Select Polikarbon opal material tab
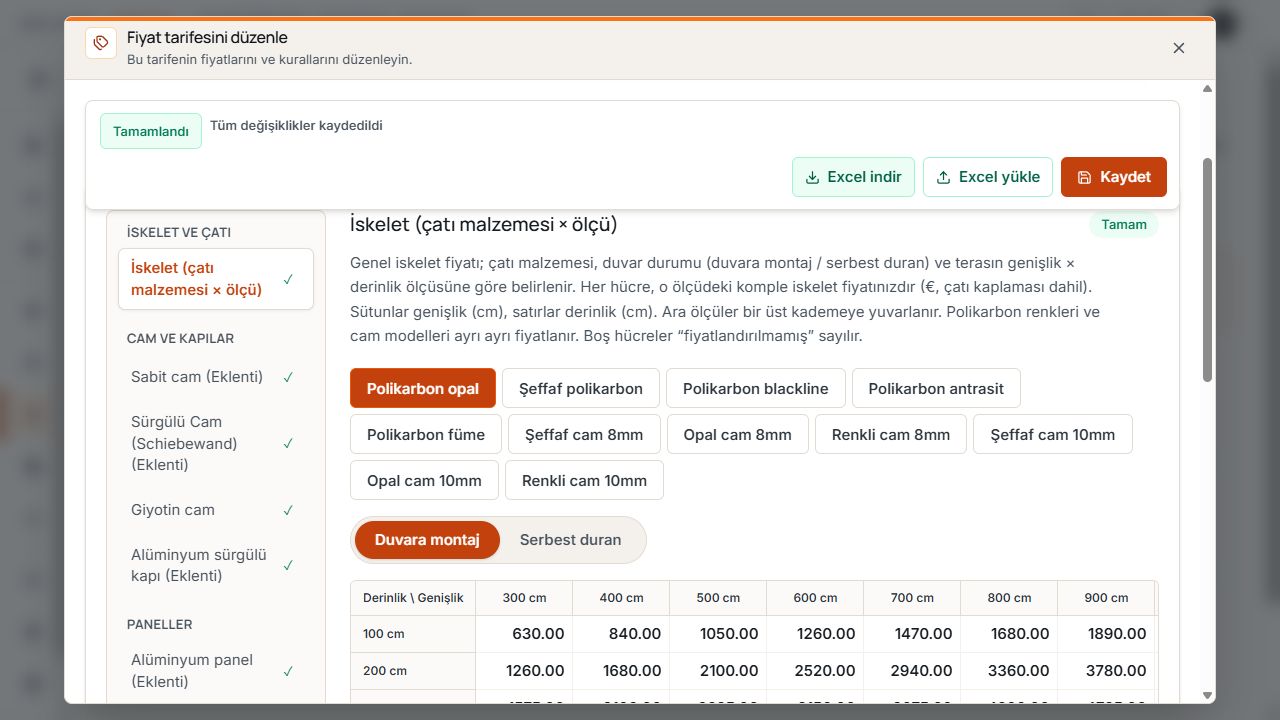The width and height of the screenshot is (1280, 720). tap(423, 388)
